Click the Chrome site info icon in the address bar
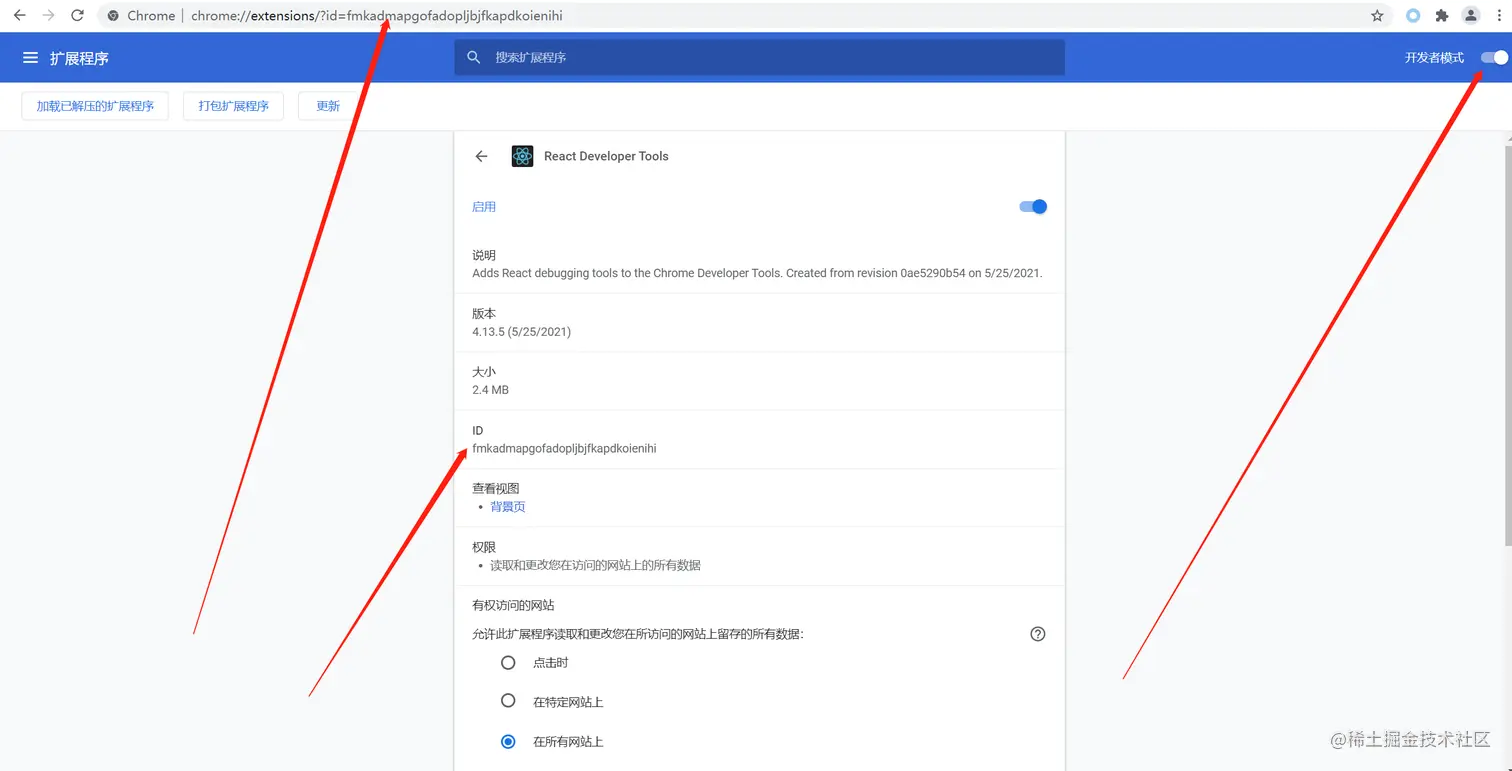Viewport: 1512px width, 771px height. (113, 16)
